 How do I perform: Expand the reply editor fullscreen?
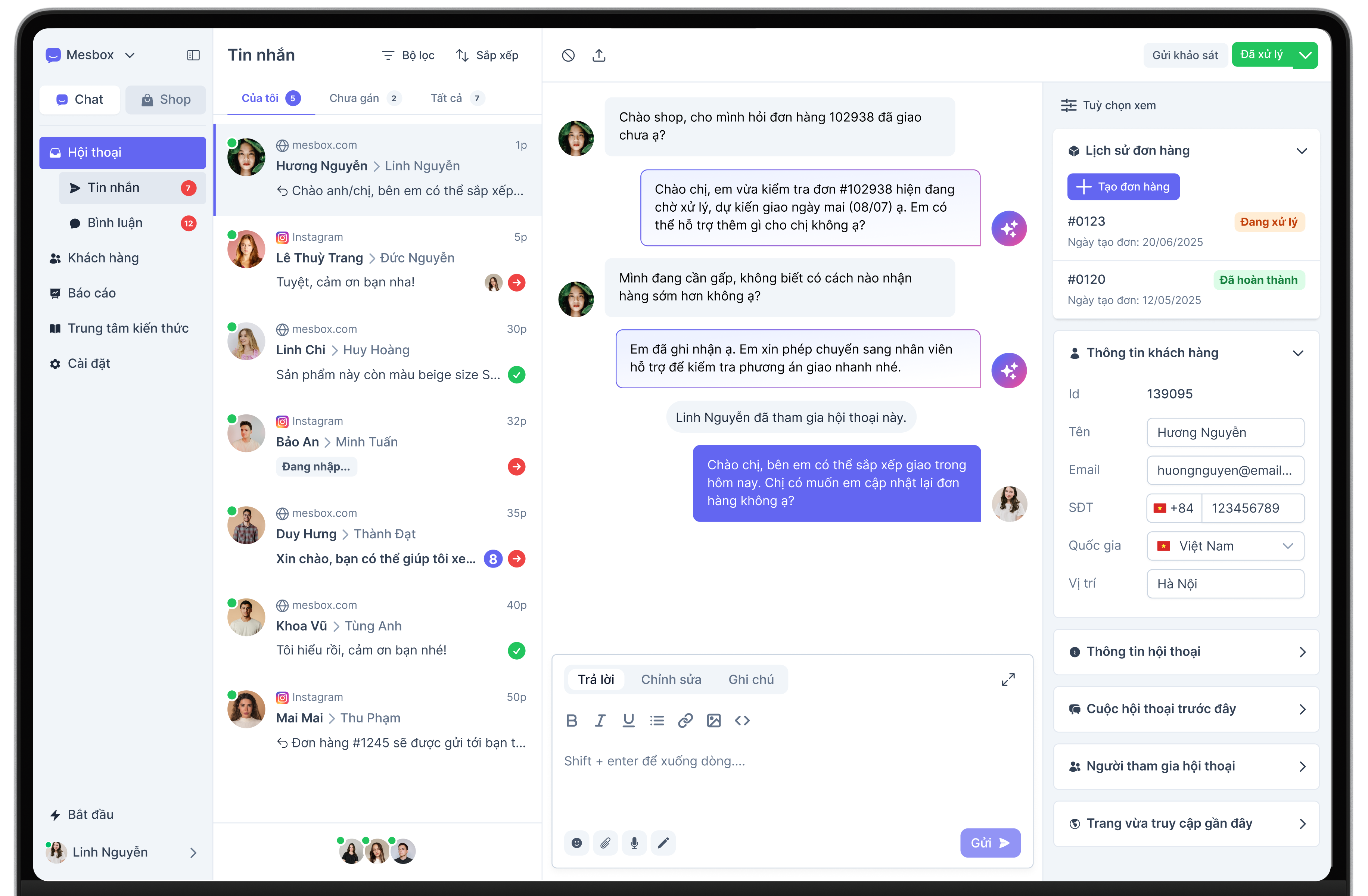pos(1008,679)
